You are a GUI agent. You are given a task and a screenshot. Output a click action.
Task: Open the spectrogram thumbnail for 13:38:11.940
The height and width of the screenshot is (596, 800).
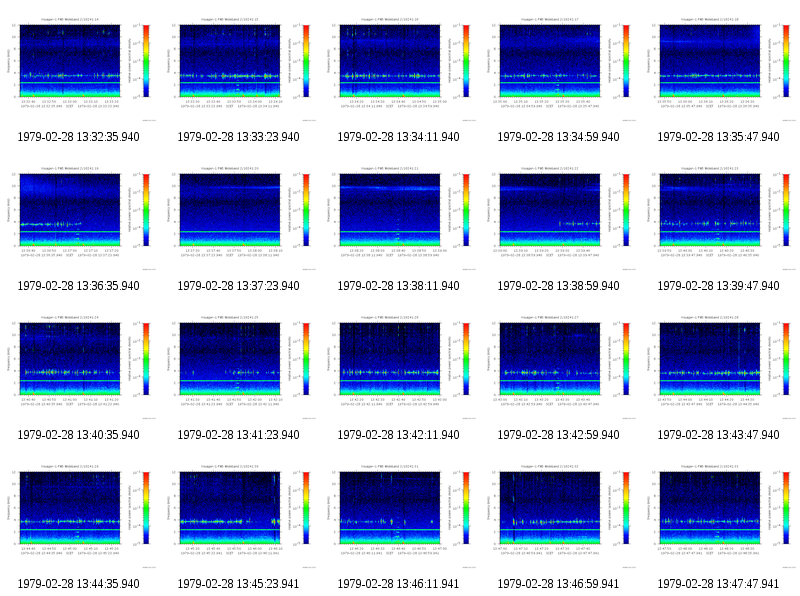[x=398, y=218]
